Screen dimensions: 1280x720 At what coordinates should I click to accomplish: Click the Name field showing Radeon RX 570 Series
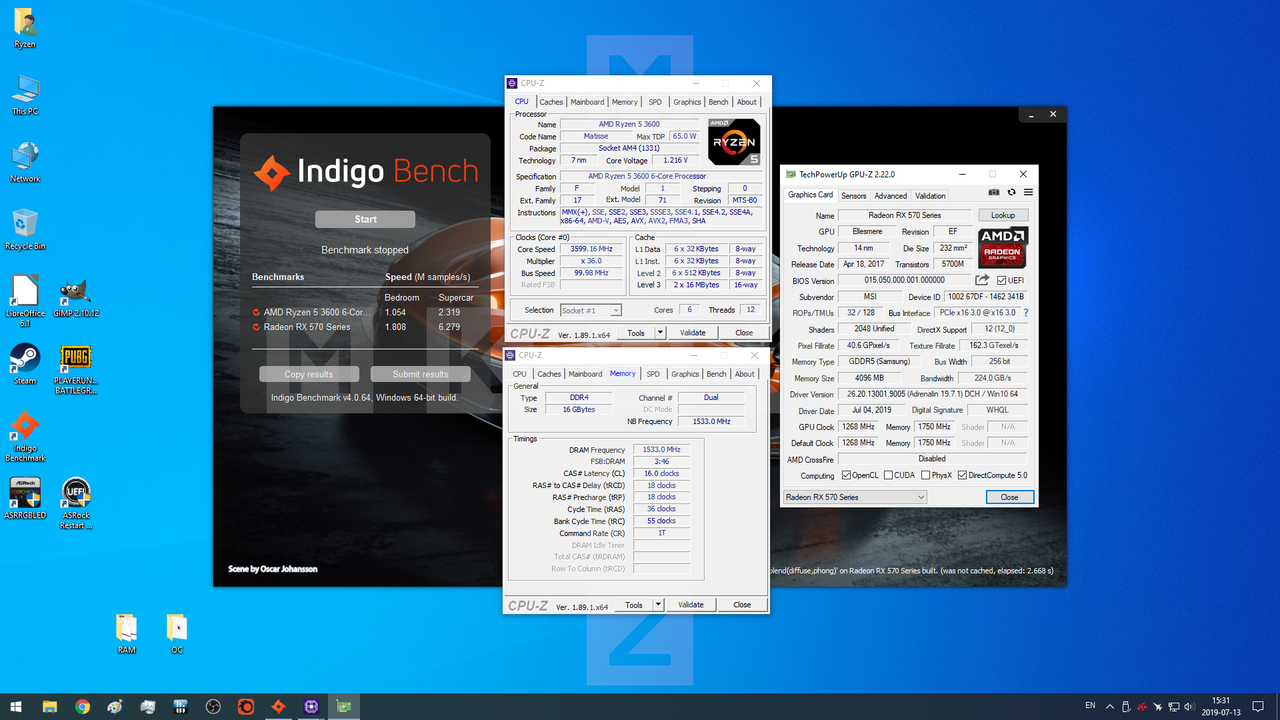905,215
